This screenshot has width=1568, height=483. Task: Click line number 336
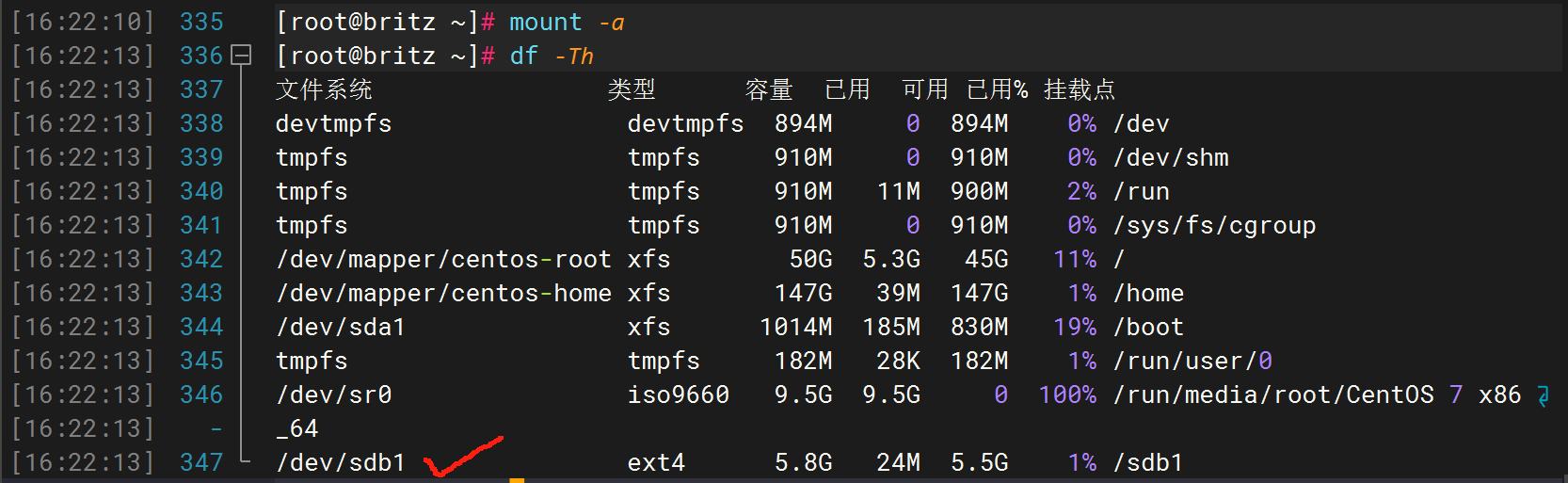point(201,56)
